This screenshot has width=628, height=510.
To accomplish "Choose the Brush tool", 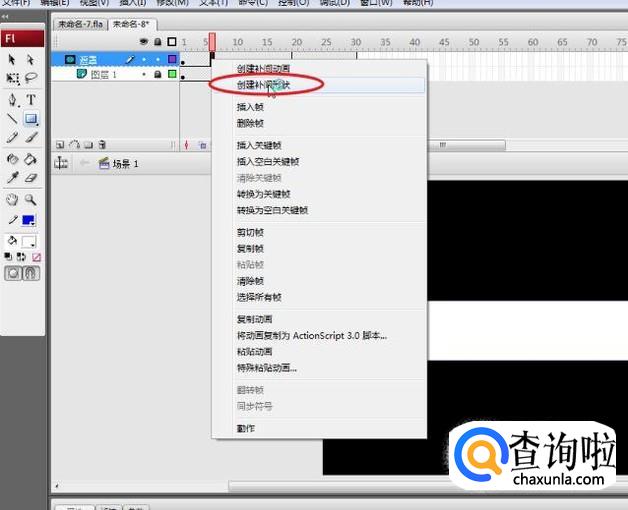I will 31,137.
